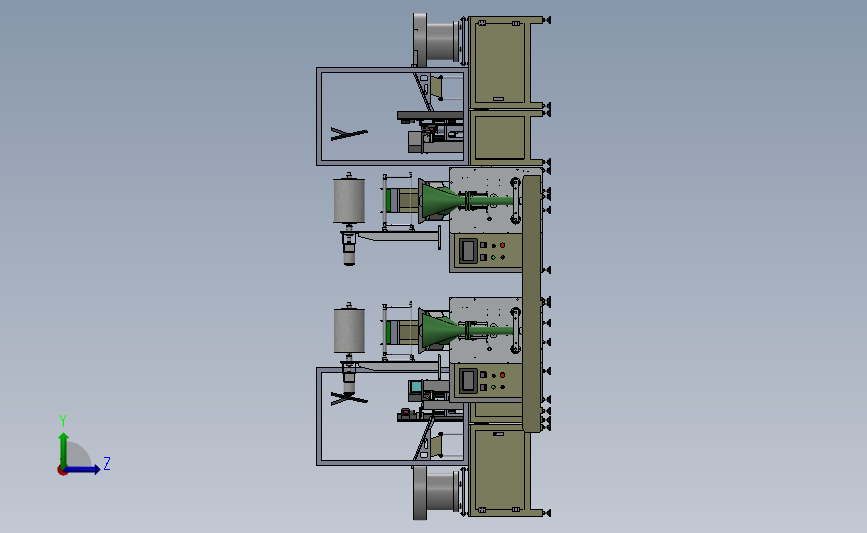Image resolution: width=867 pixels, height=533 pixels.
Task: Click the blue Z axis arrow of the triad
Action: click(x=83, y=470)
